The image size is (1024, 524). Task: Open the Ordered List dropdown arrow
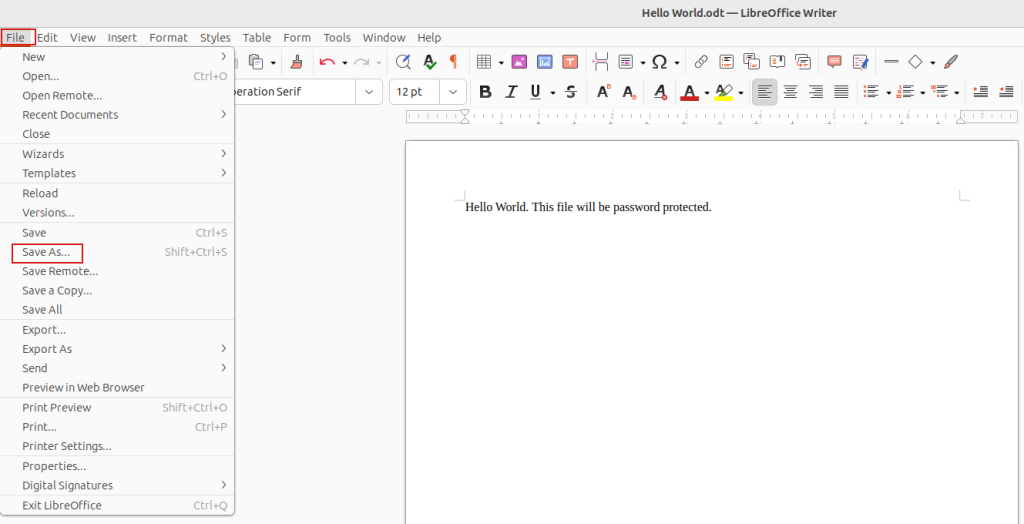point(922,93)
